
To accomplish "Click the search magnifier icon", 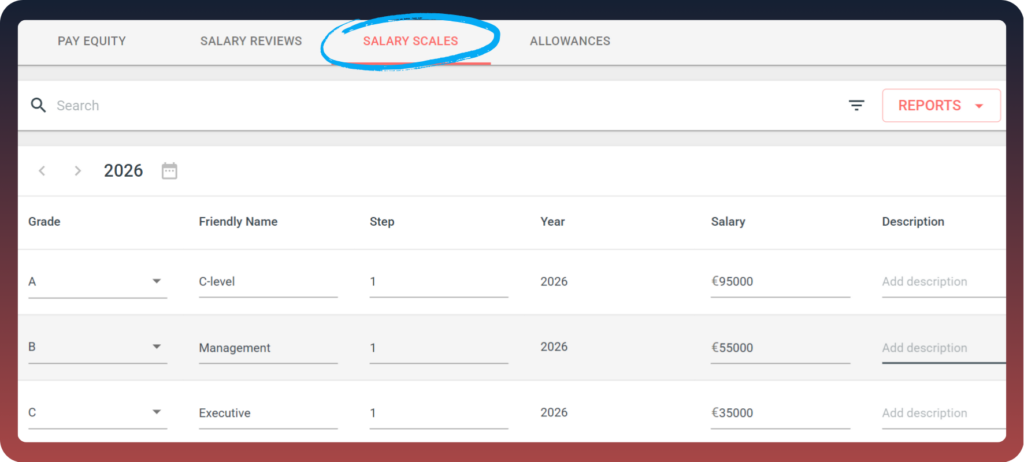I will 39,105.
